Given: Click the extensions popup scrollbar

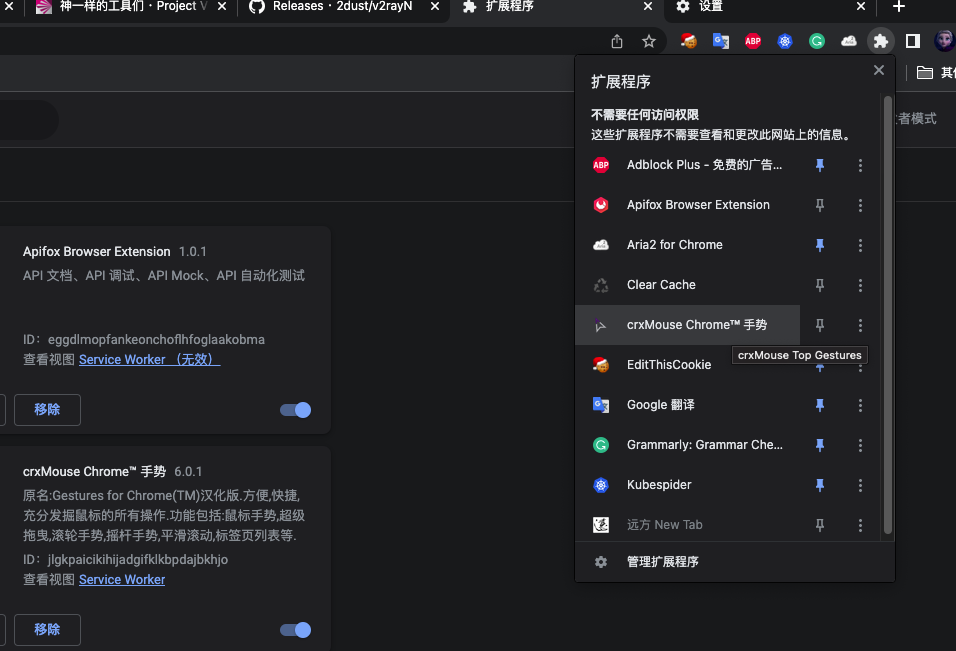Looking at the screenshot, I should [x=888, y=315].
